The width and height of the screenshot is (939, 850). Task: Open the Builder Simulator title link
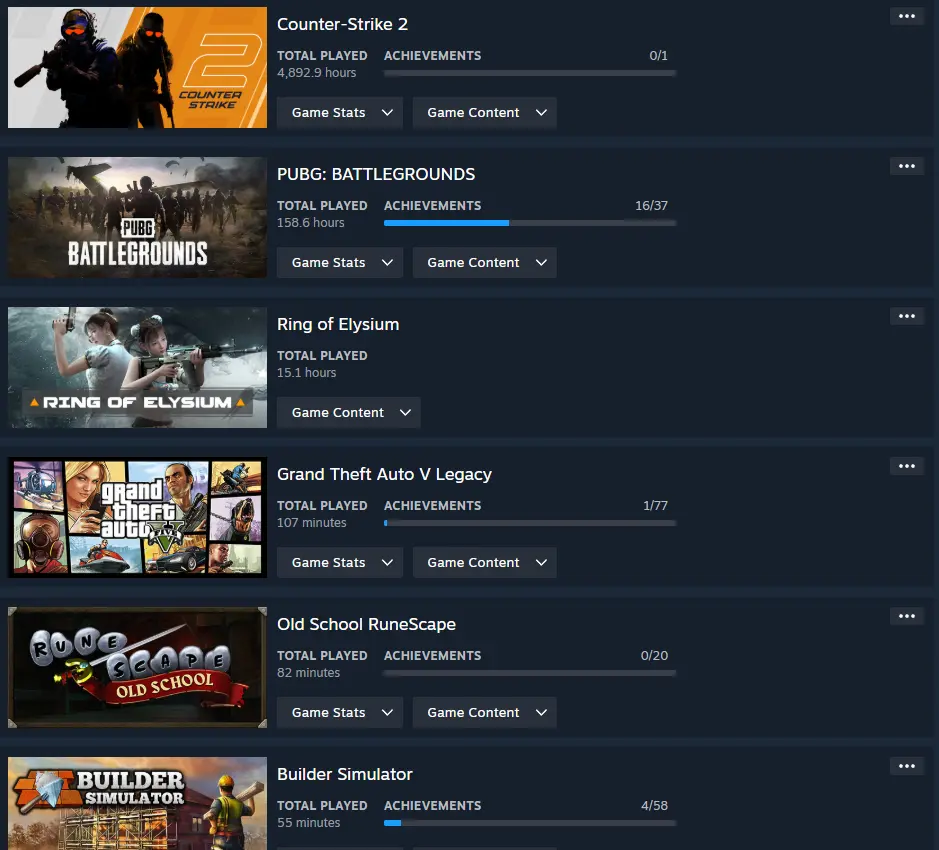tap(345, 775)
